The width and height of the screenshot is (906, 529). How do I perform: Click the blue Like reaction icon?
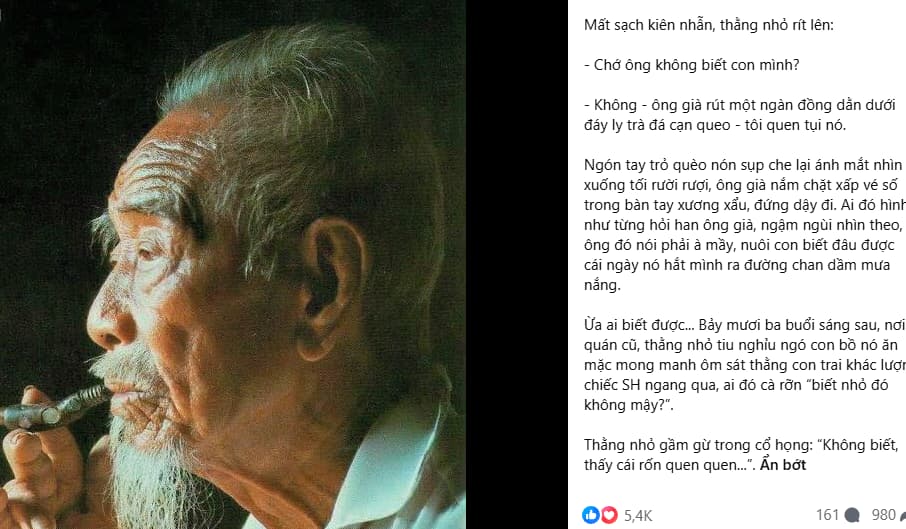(591, 515)
